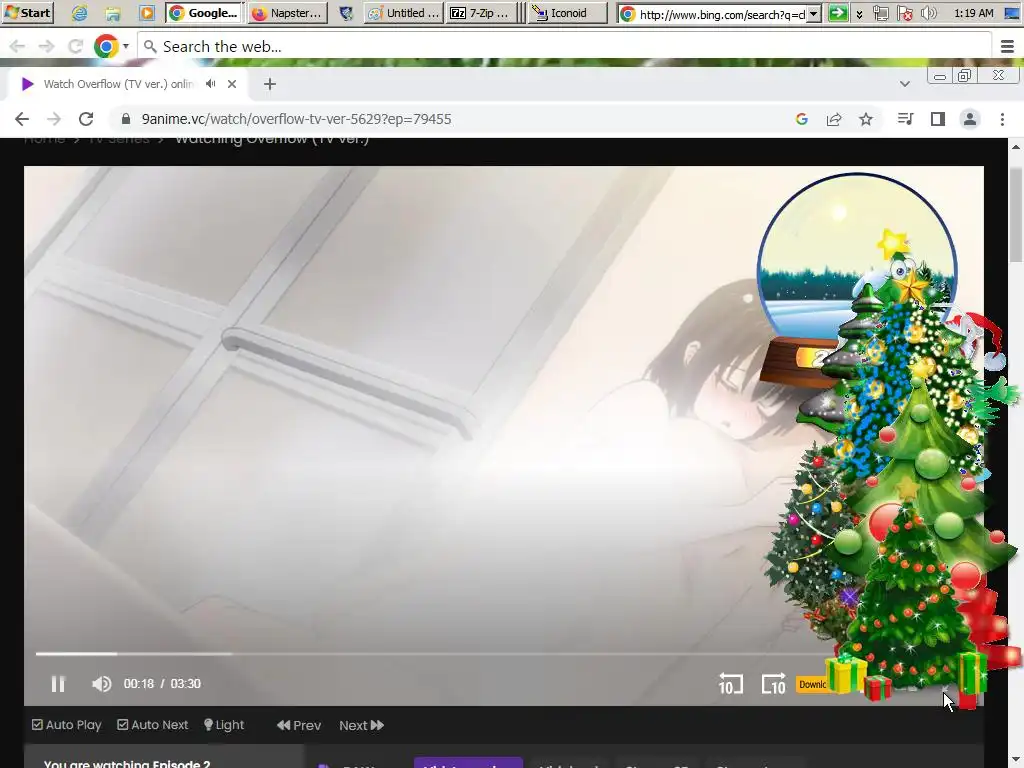Show desktop via the taskbar corner icon
The height and width of the screenshot is (768, 1024).
[x=1012, y=13]
